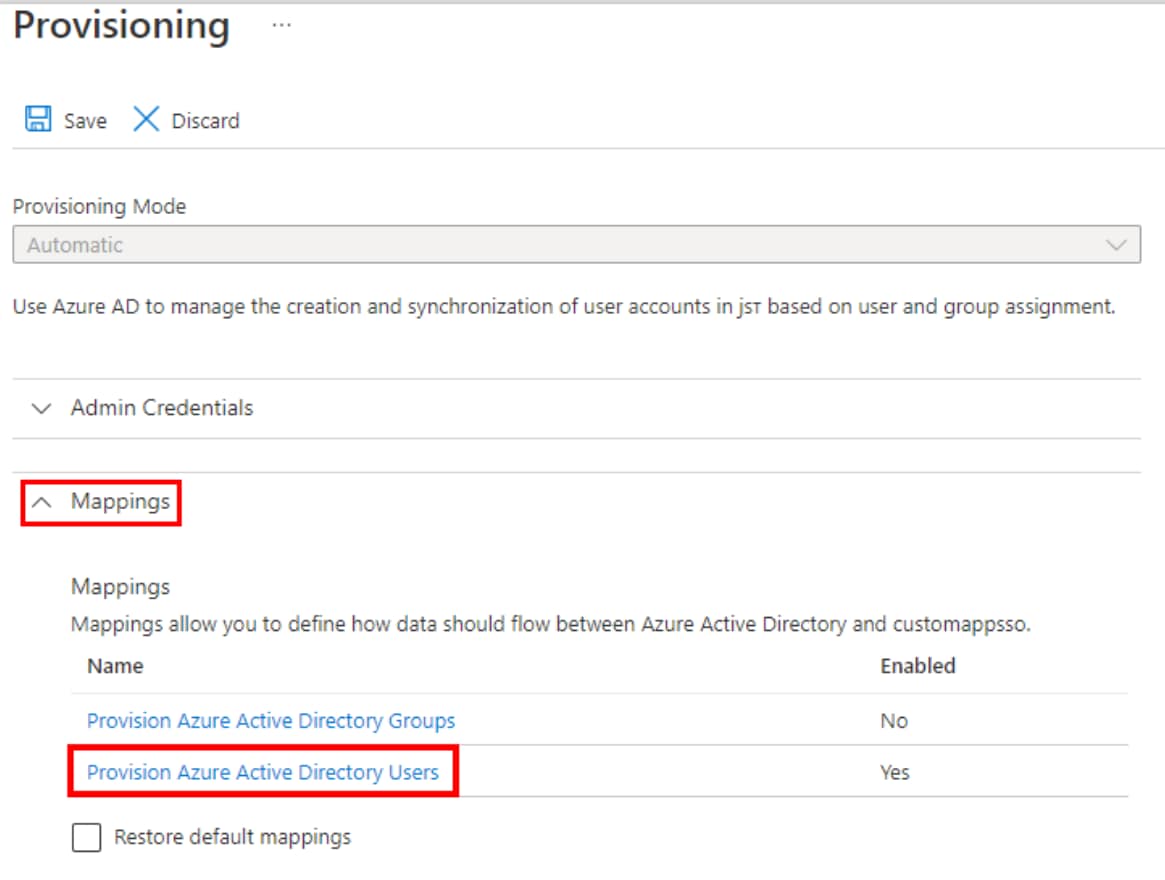The height and width of the screenshot is (880, 1165).
Task: Click the Discard text label
Action: click(x=205, y=121)
